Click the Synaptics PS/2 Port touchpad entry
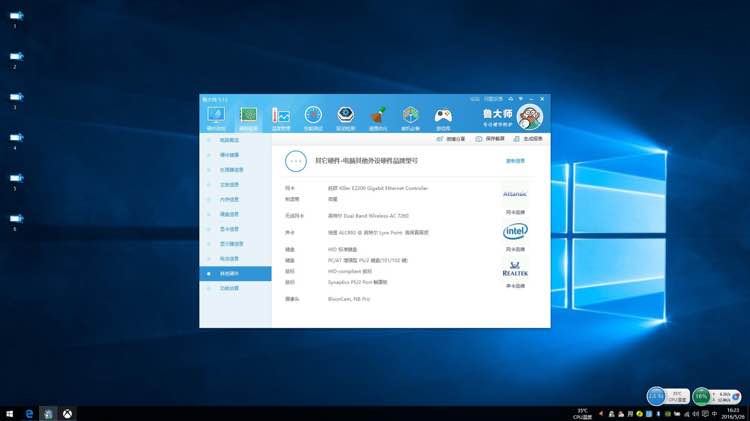The width and height of the screenshot is (750, 421). tap(358, 283)
